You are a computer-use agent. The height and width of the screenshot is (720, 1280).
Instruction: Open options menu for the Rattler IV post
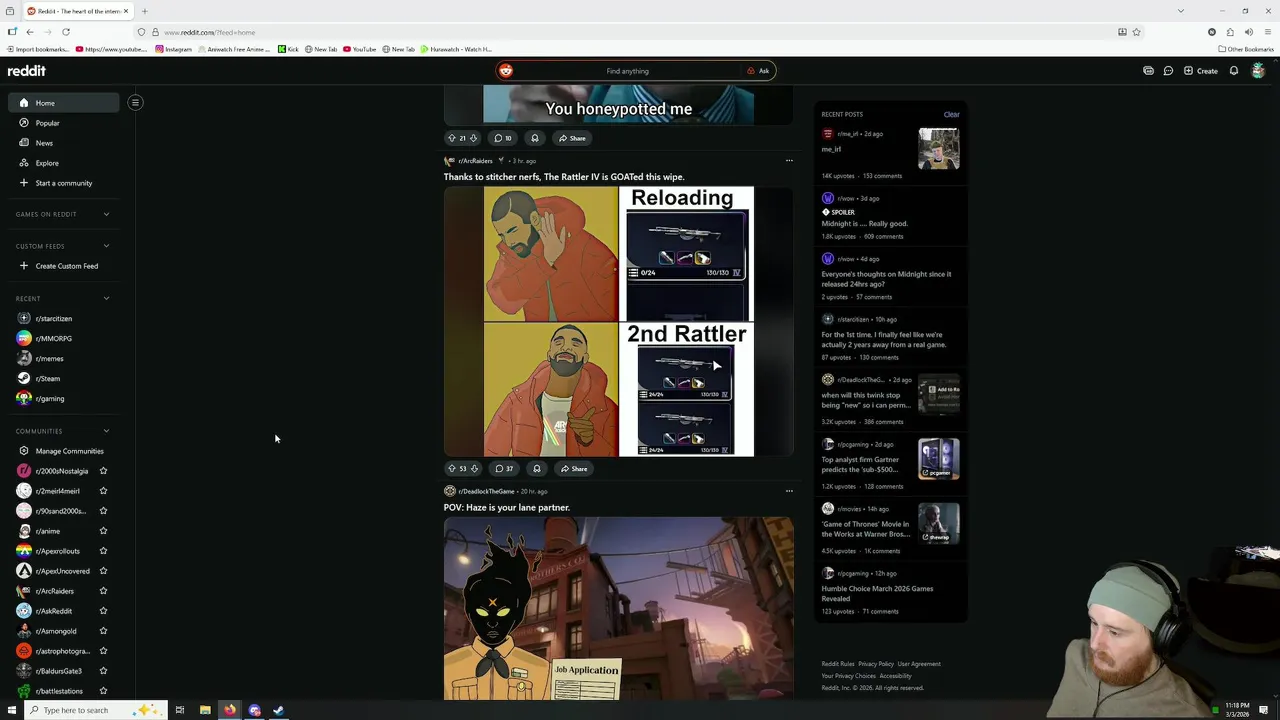click(x=789, y=160)
